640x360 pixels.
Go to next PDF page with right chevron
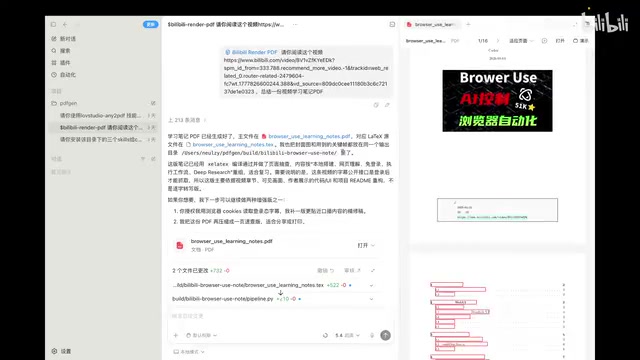point(498,41)
